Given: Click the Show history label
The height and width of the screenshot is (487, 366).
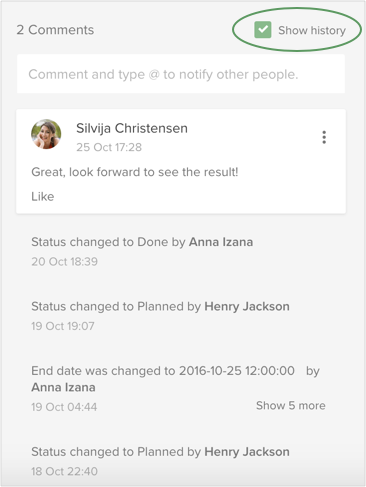Looking at the screenshot, I should pos(312,30).
